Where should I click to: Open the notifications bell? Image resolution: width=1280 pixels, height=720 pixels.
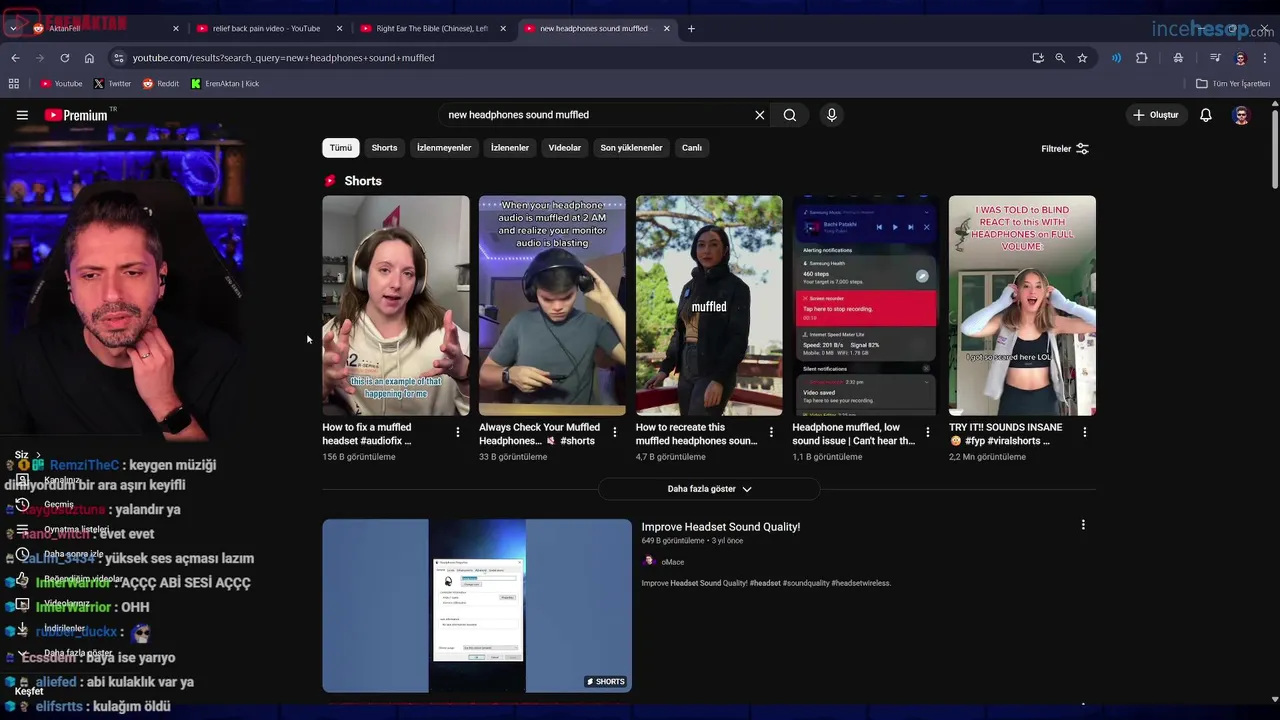coord(1206,115)
